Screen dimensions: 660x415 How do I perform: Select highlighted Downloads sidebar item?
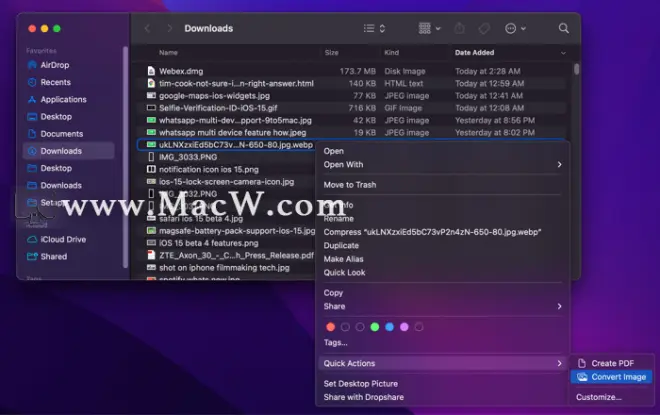point(68,151)
